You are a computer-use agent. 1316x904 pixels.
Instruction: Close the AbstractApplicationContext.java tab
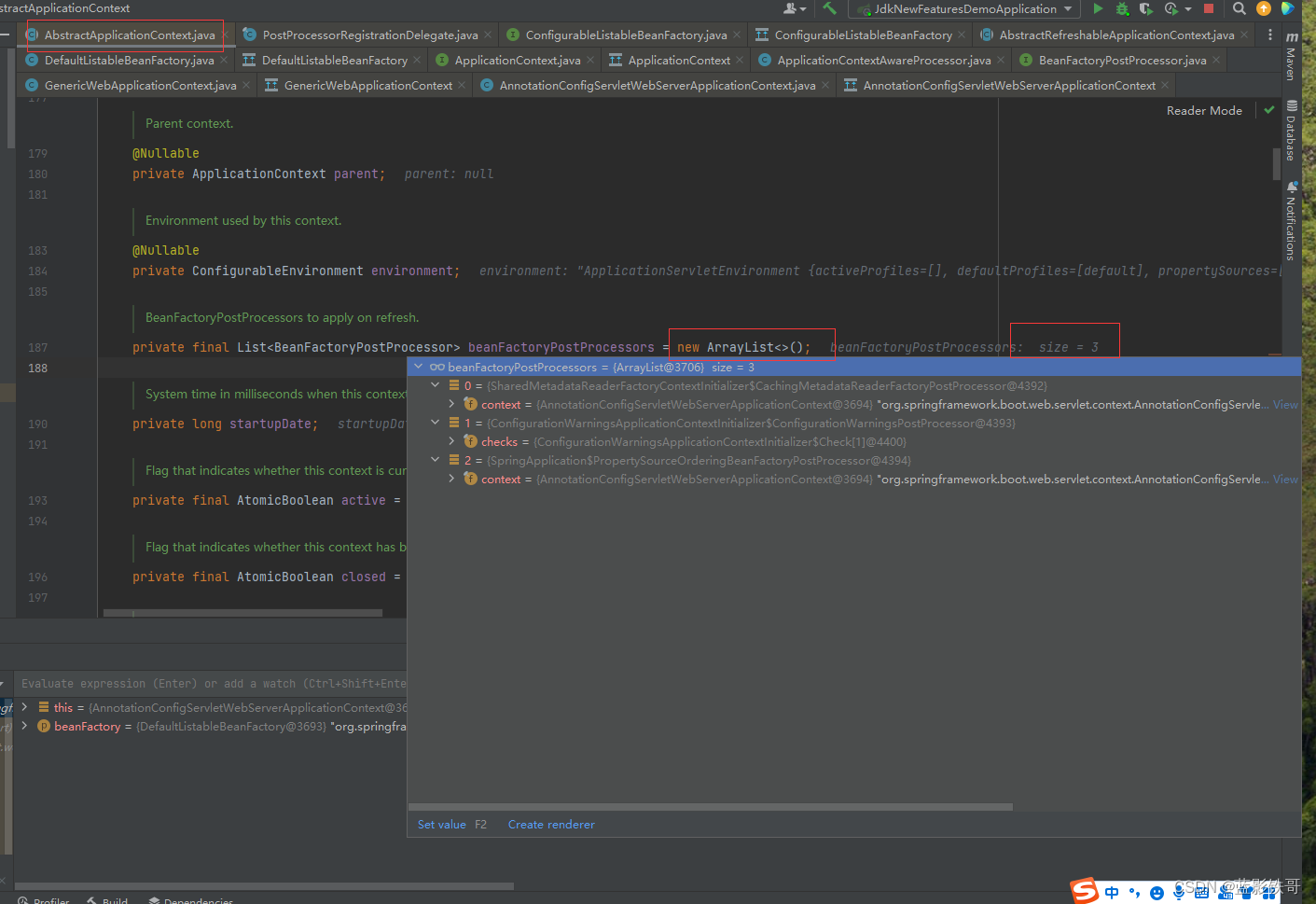225,35
